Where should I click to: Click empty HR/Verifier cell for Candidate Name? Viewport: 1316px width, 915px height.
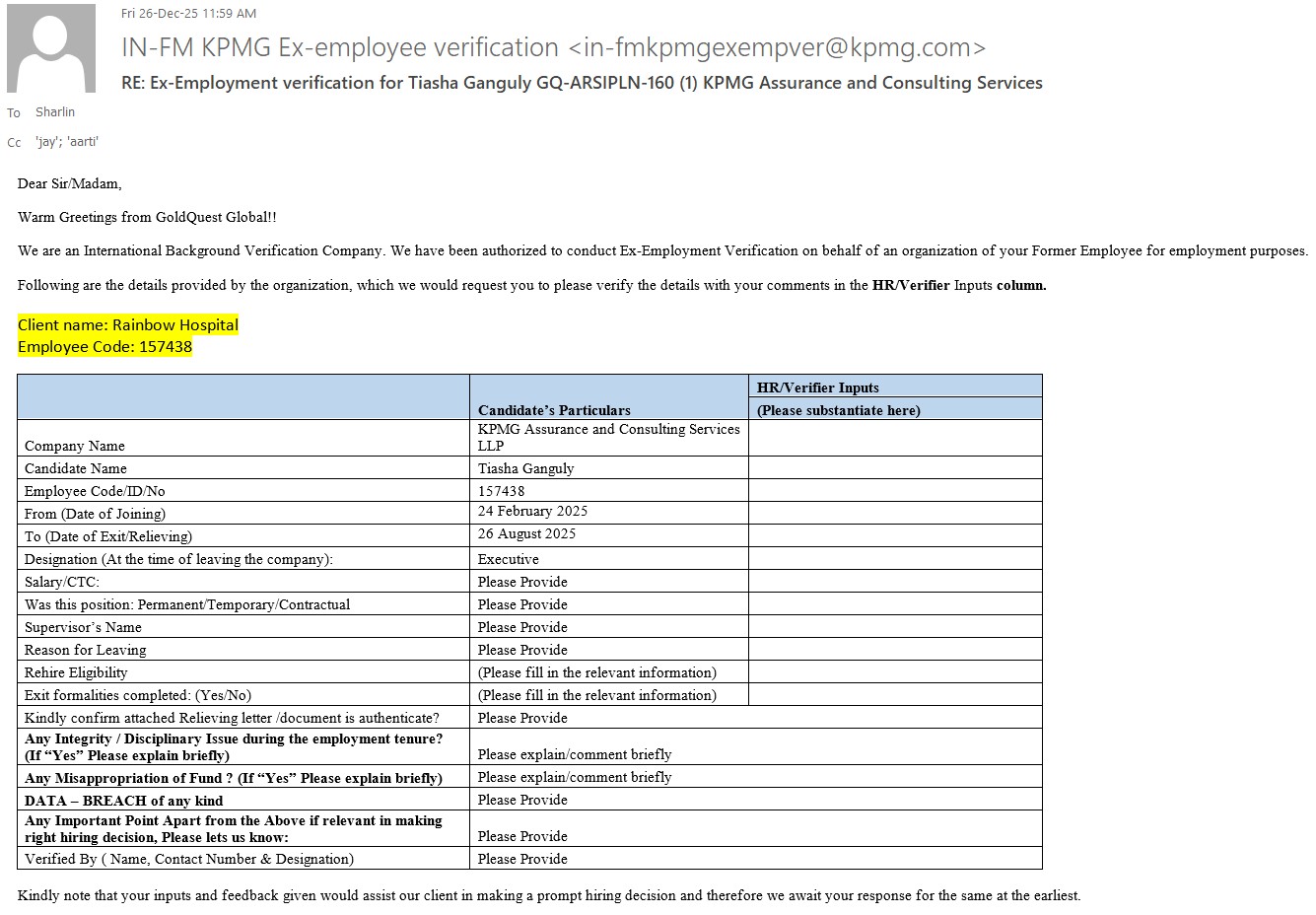point(894,468)
